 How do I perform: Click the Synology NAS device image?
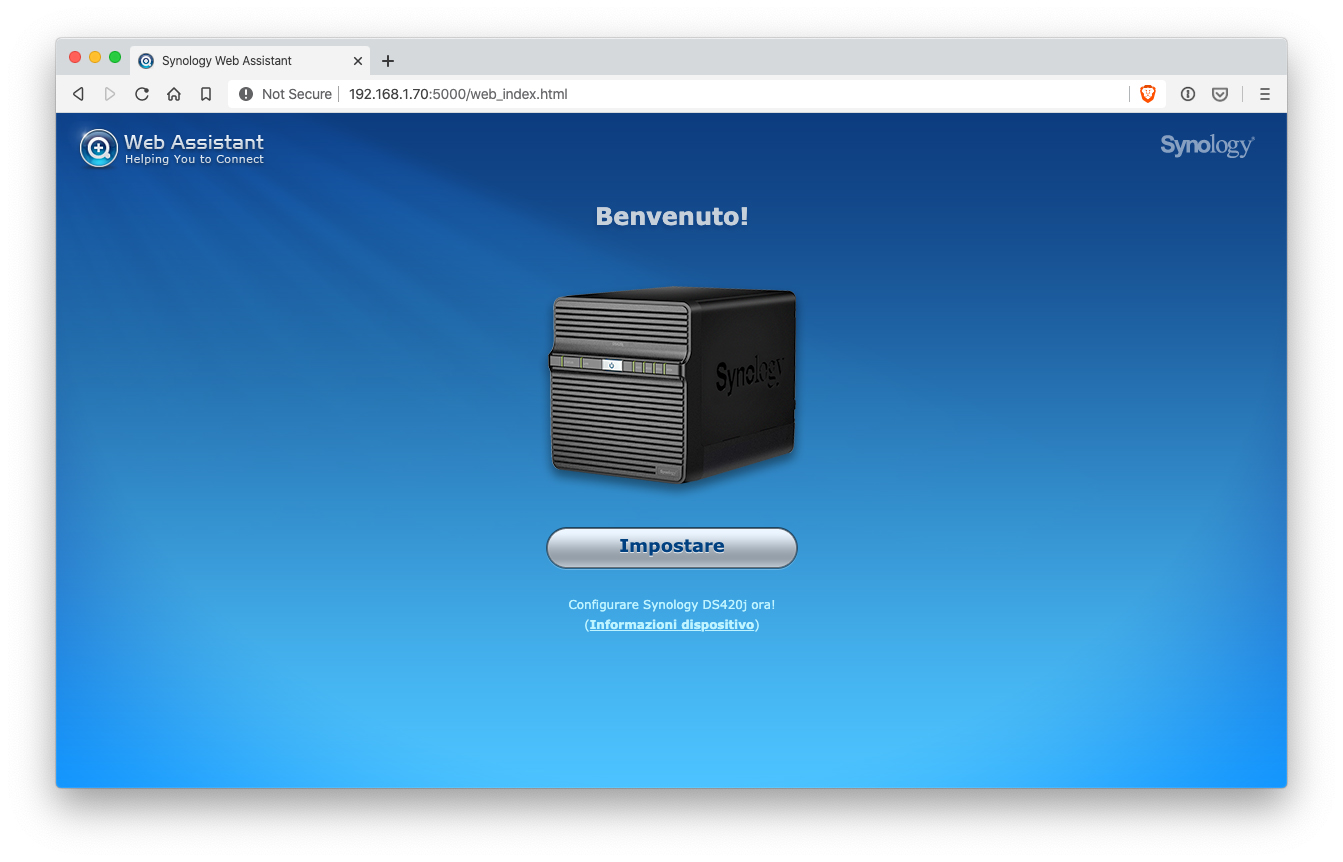click(x=673, y=386)
